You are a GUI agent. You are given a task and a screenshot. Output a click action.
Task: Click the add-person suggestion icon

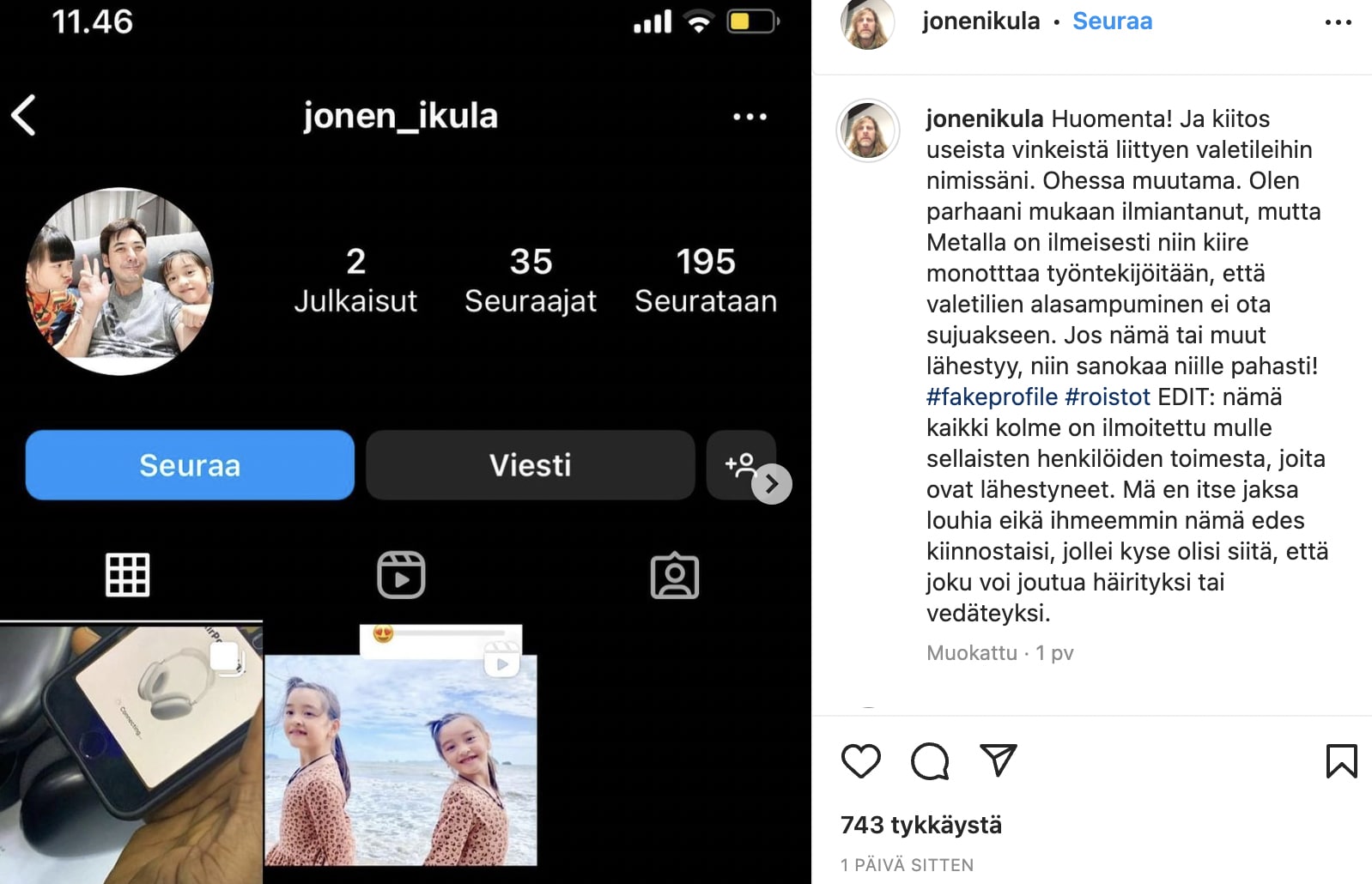pos(740,465)
